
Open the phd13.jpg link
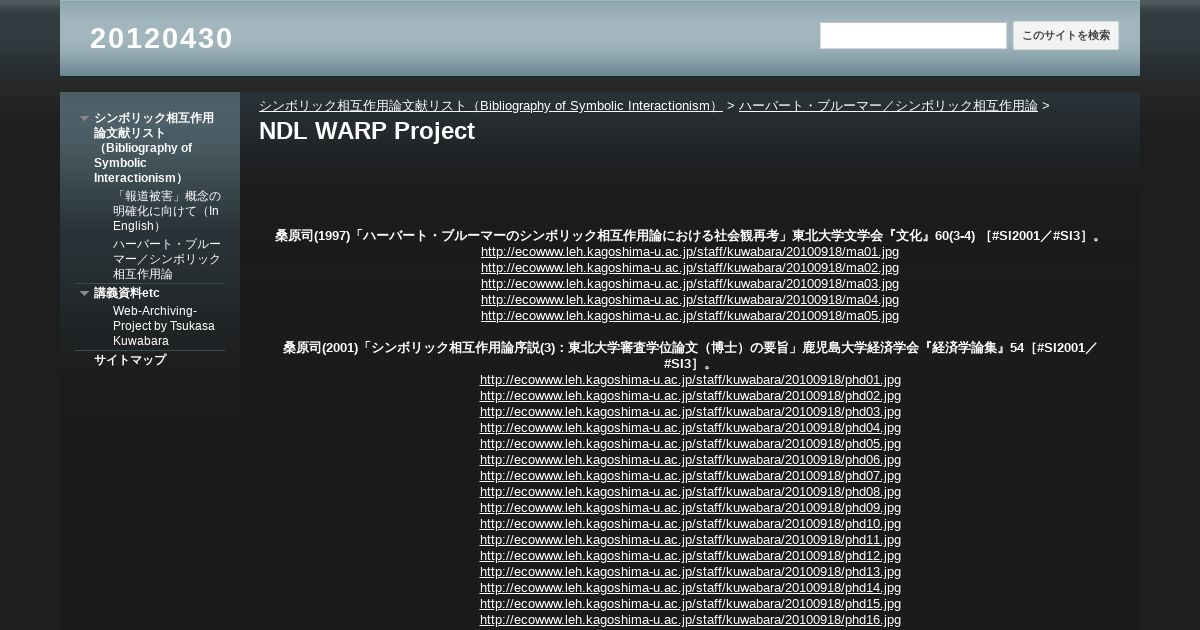click(x=690, y=572)
